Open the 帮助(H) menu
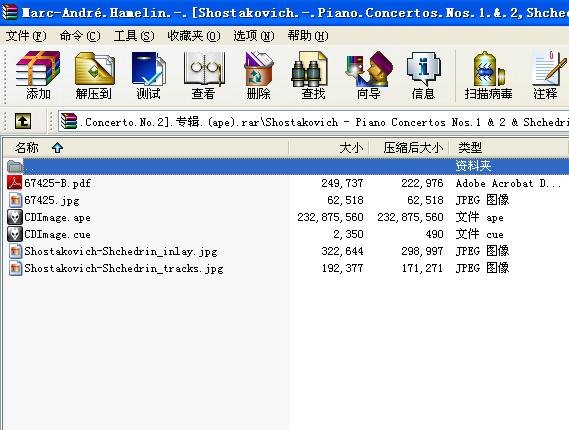 (x=308, y=36)
